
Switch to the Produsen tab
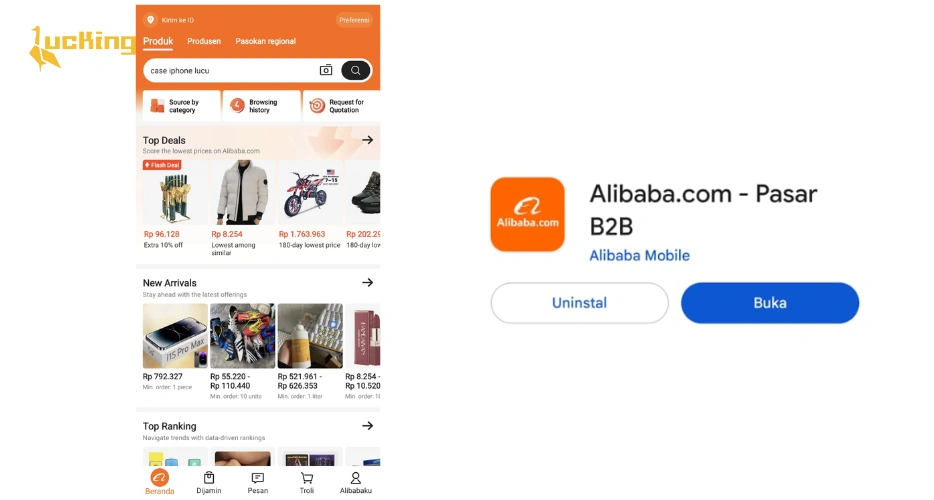pyautogui.click(x=204, y=41)
